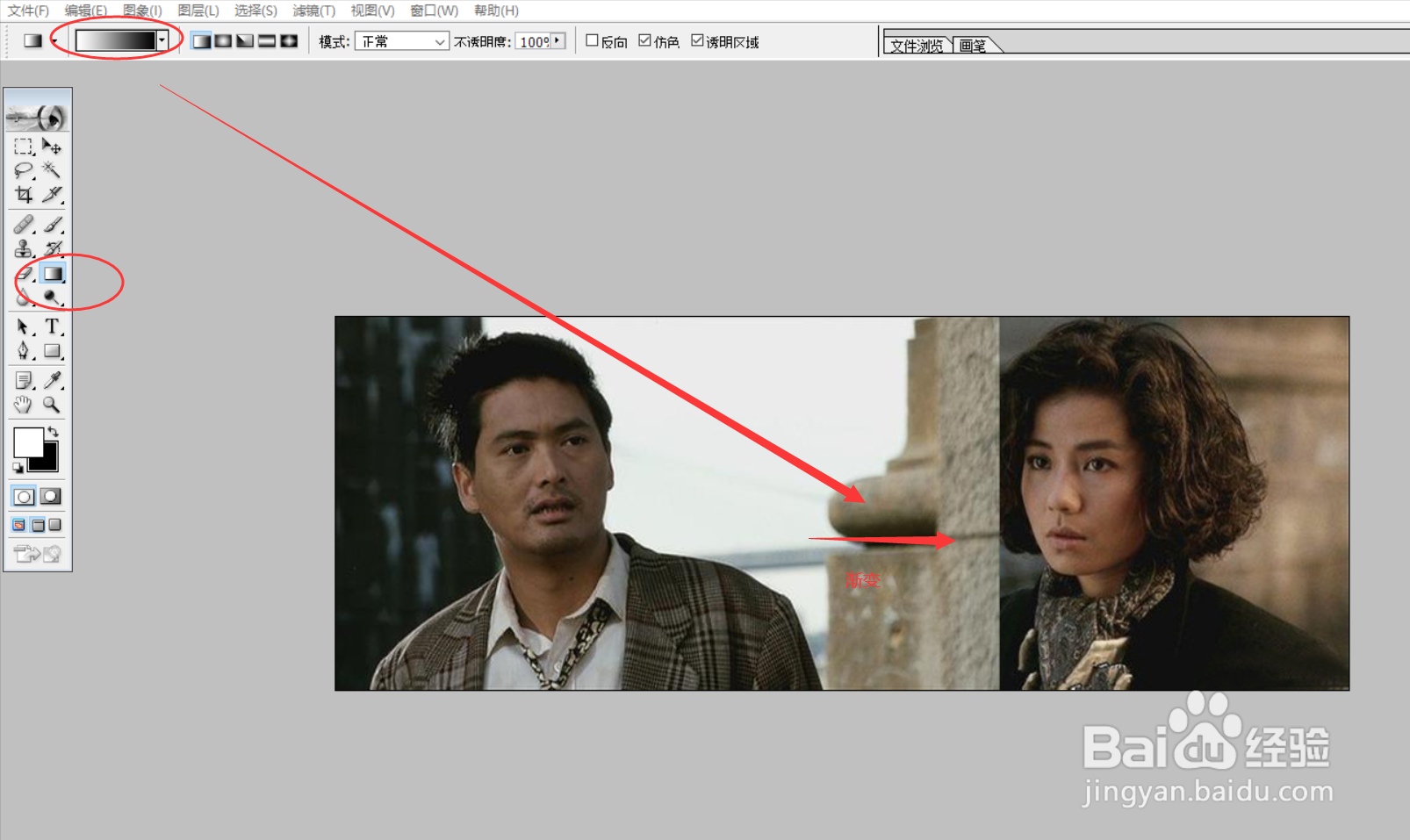Select the Type tool
This screenshot has height=840, width=1410.
[52, 327]
